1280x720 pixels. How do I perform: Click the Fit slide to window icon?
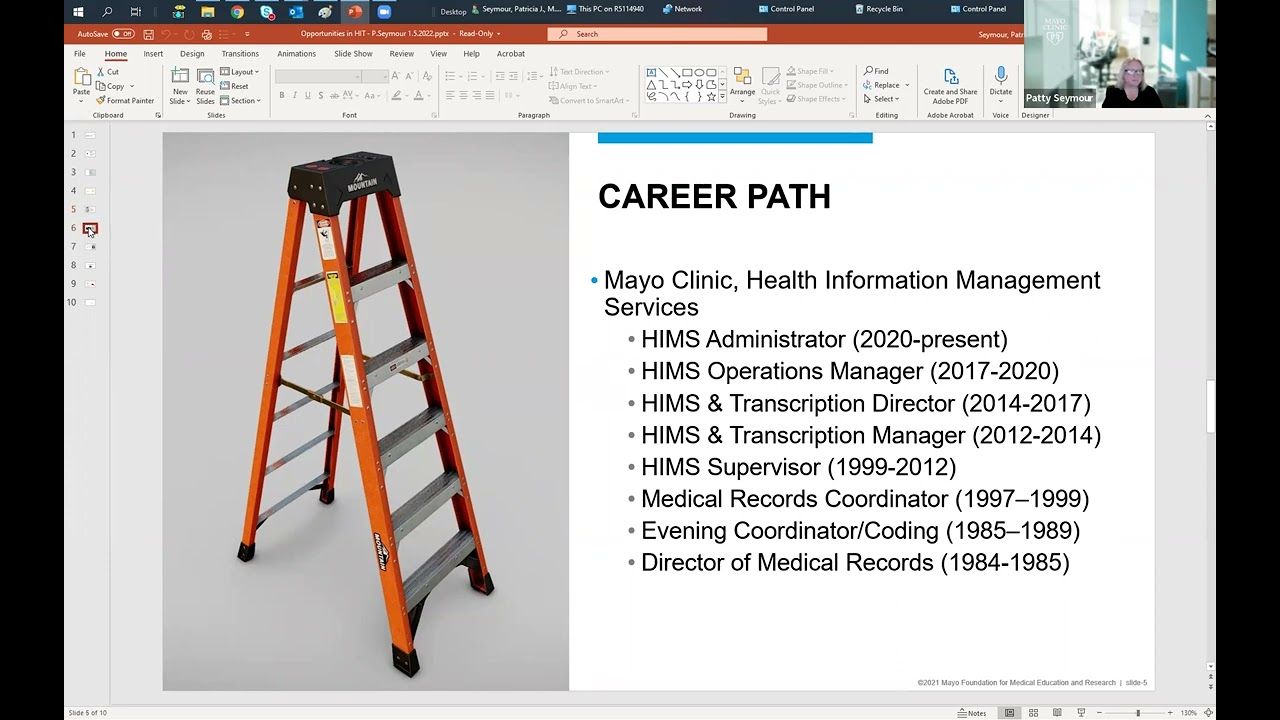point(1208,713)
